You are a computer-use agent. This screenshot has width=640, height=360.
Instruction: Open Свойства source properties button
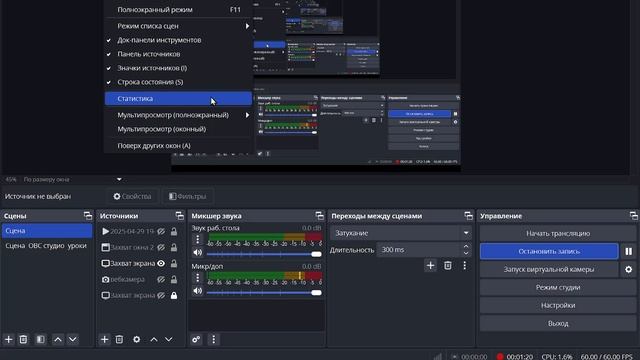tap(132, 196)
